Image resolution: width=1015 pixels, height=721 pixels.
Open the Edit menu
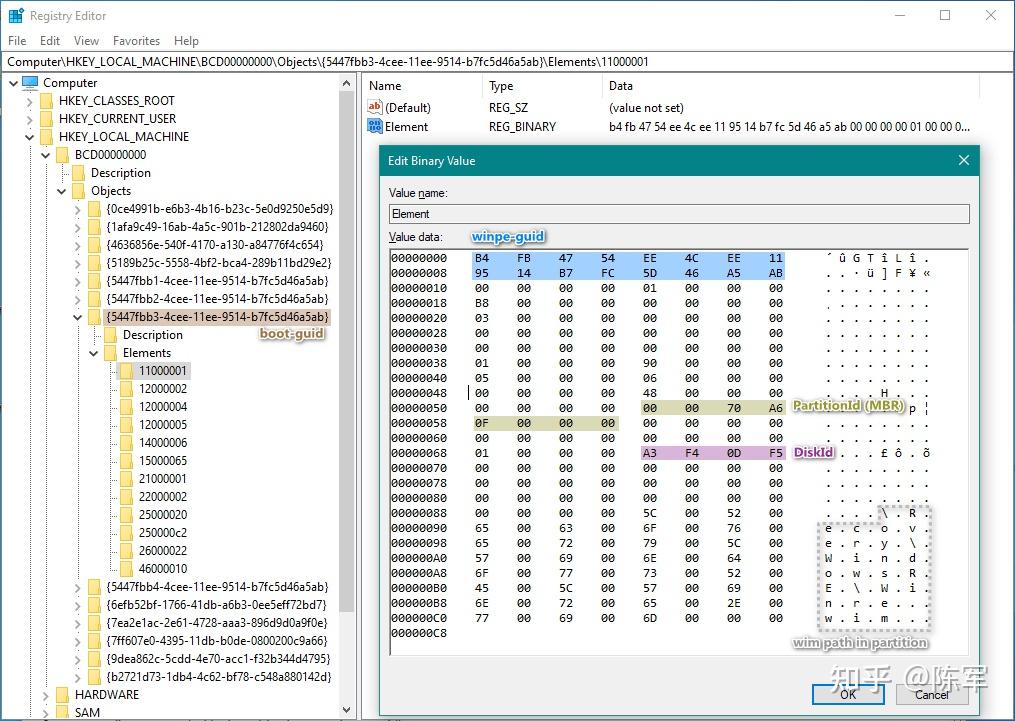(50, 41)
